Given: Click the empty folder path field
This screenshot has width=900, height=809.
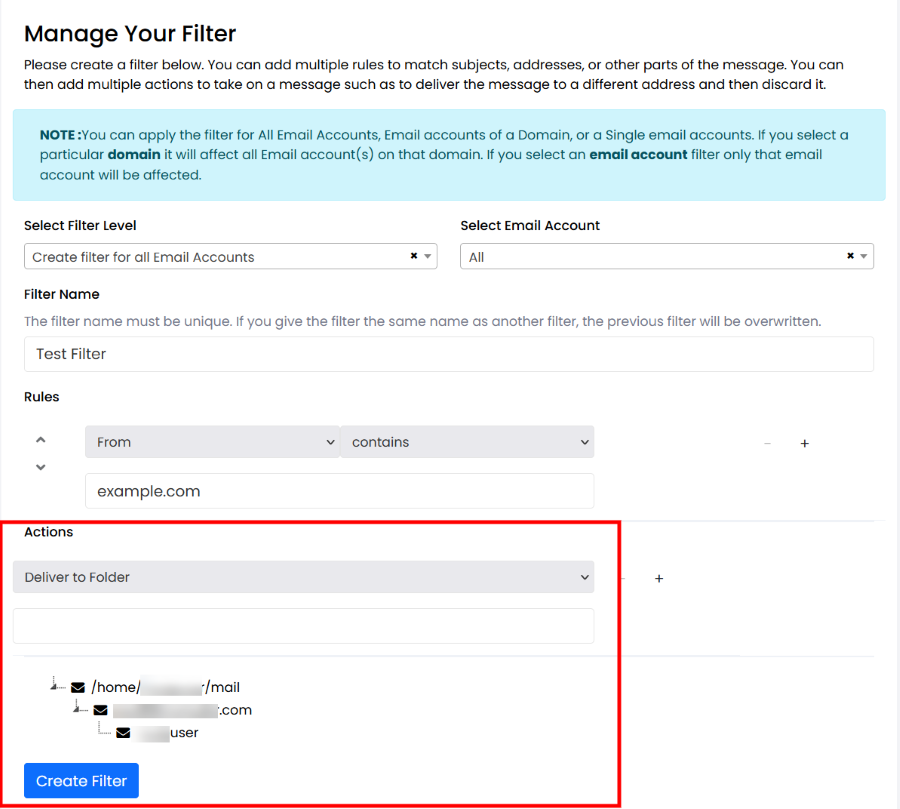Looking at the screenshot, I should click(x=303, y=626).
